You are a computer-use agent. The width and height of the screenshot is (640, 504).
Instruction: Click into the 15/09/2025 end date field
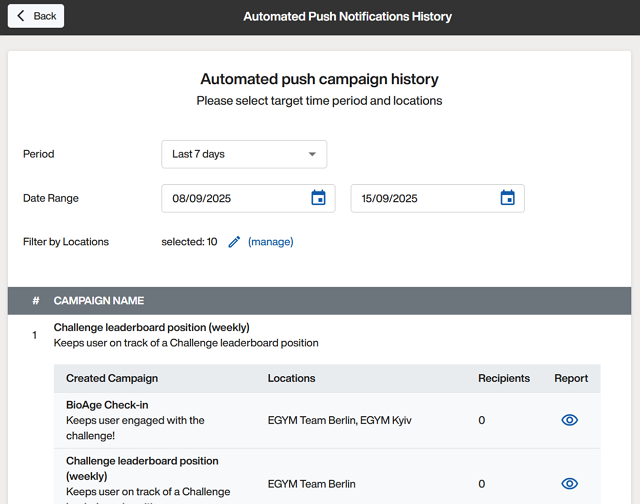424,198
